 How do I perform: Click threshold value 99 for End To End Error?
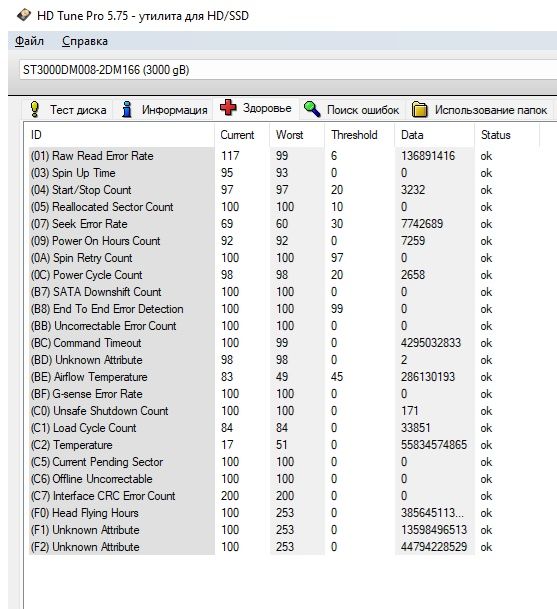pos(337,309)
